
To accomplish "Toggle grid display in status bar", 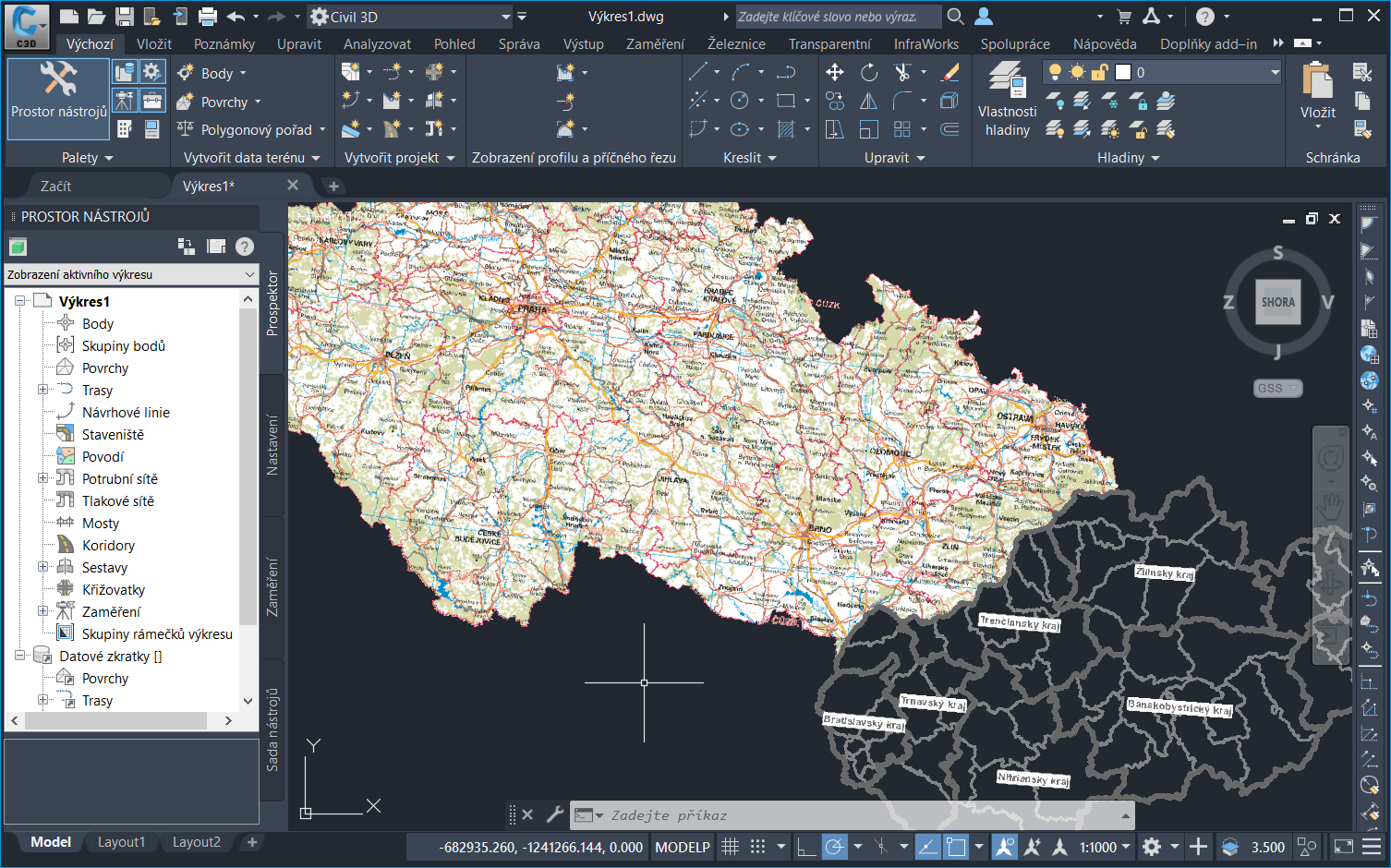I will pyautogui.click(x=730, y=847).
